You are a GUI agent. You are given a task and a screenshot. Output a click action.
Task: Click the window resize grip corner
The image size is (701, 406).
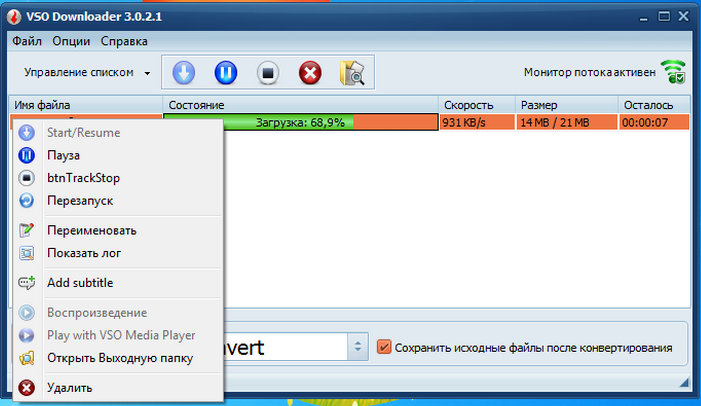[684, 382]
